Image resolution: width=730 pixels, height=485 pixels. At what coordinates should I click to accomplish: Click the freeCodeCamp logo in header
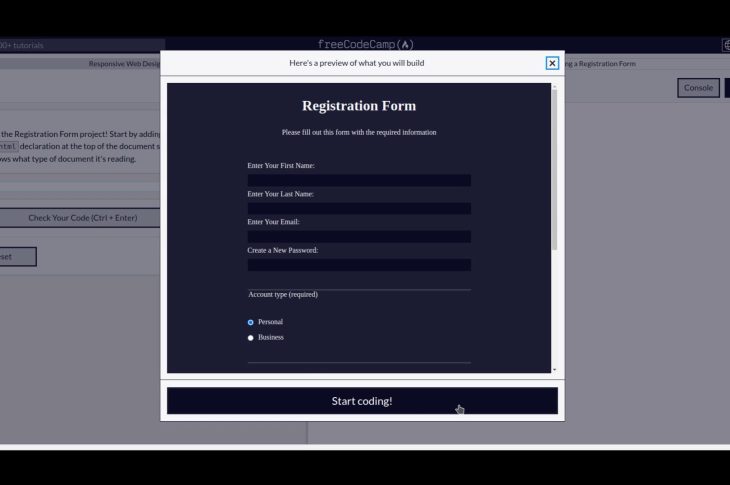pyautogui.click(x=365, y=45)
